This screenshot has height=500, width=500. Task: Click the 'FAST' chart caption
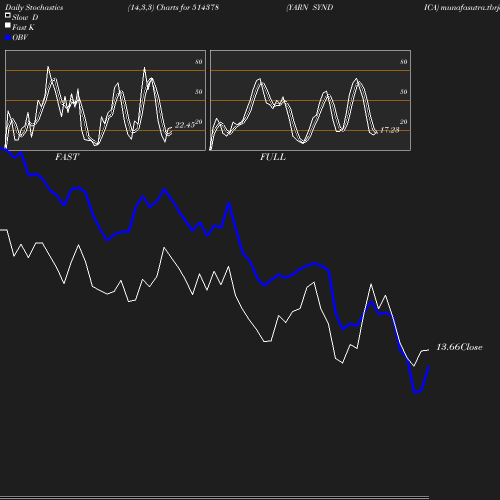67,157
